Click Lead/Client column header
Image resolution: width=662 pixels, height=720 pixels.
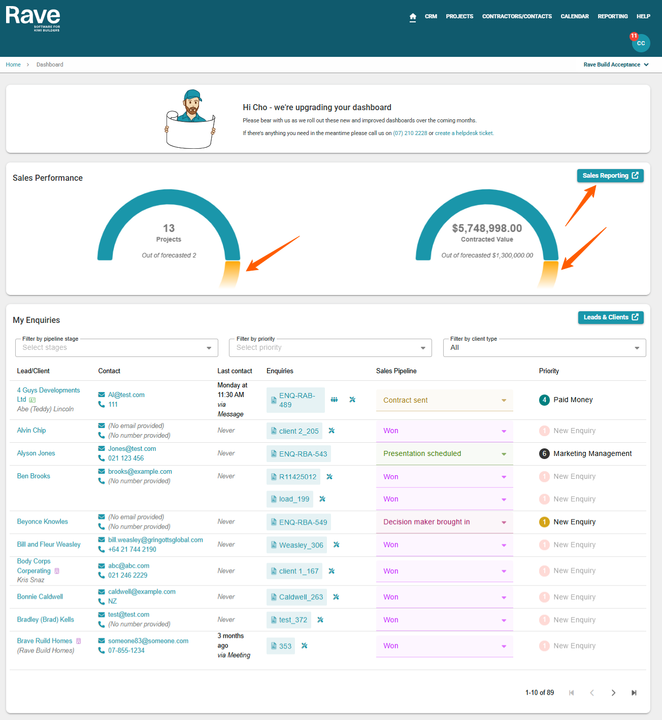(x=33, y=371)
